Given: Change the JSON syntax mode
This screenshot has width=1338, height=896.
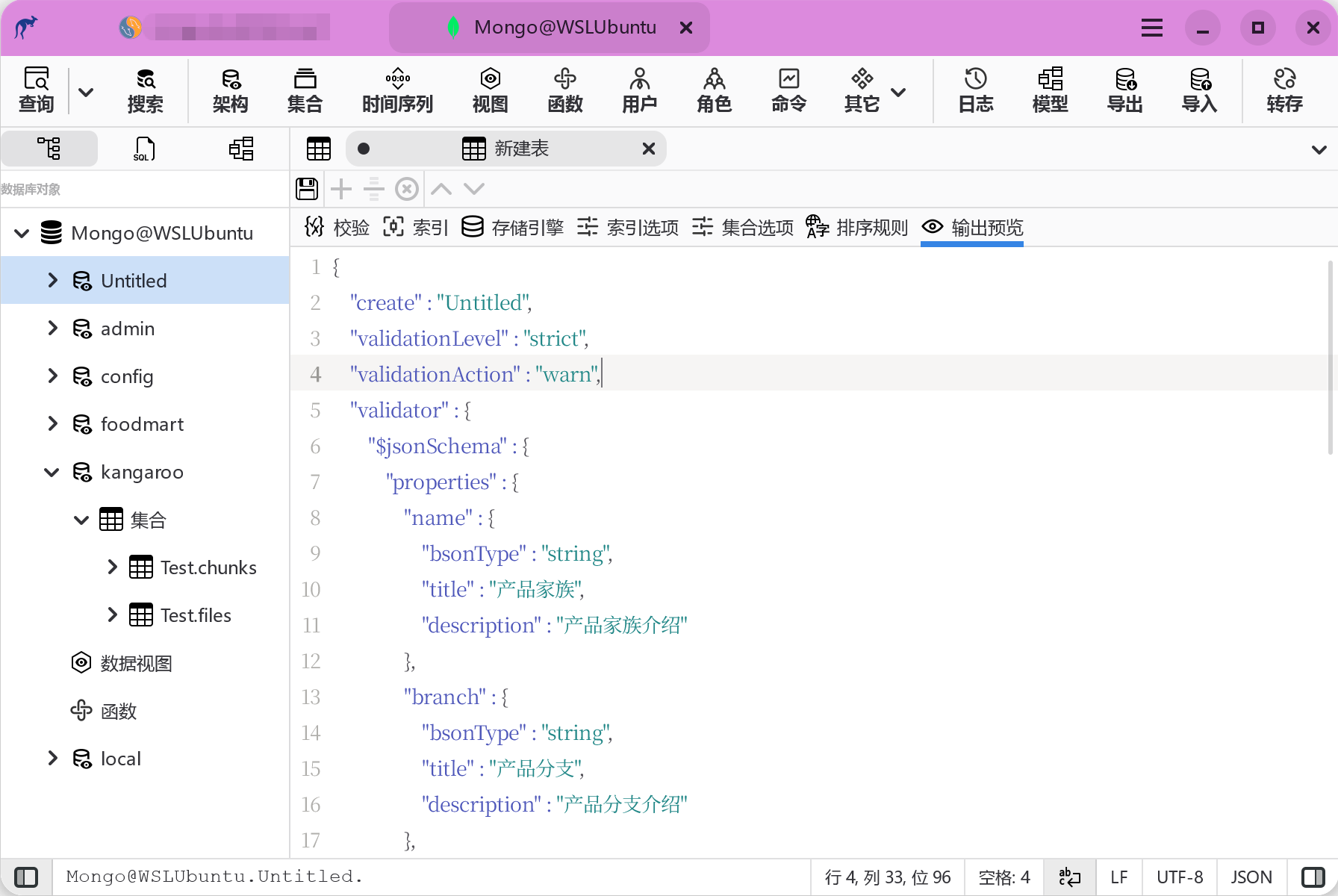Looking at the screenshot, I should coord(1251,877).
